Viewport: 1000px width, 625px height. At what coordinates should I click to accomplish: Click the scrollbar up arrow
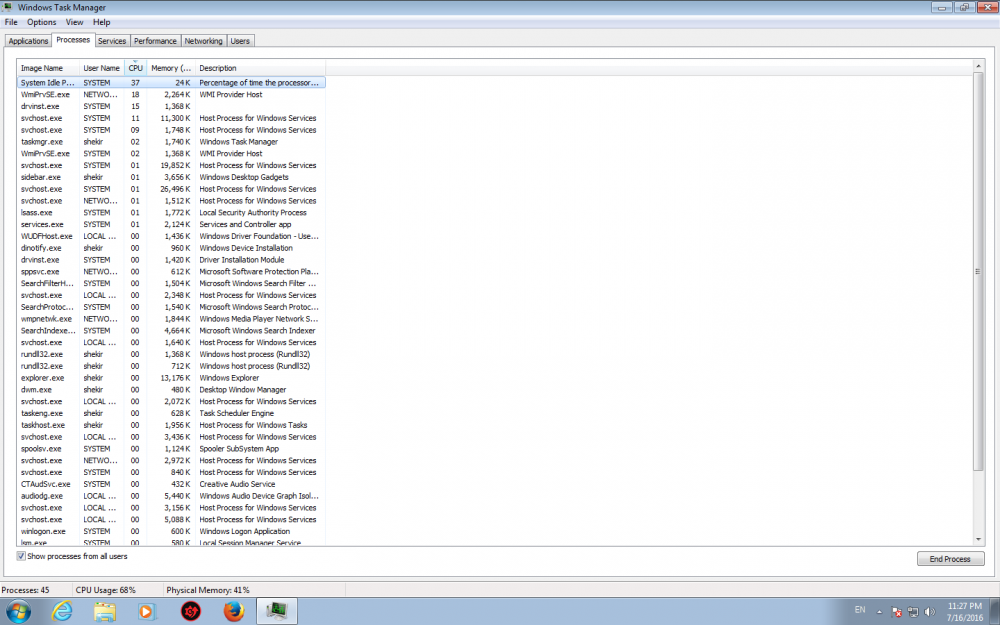click(x=978, y=66)
